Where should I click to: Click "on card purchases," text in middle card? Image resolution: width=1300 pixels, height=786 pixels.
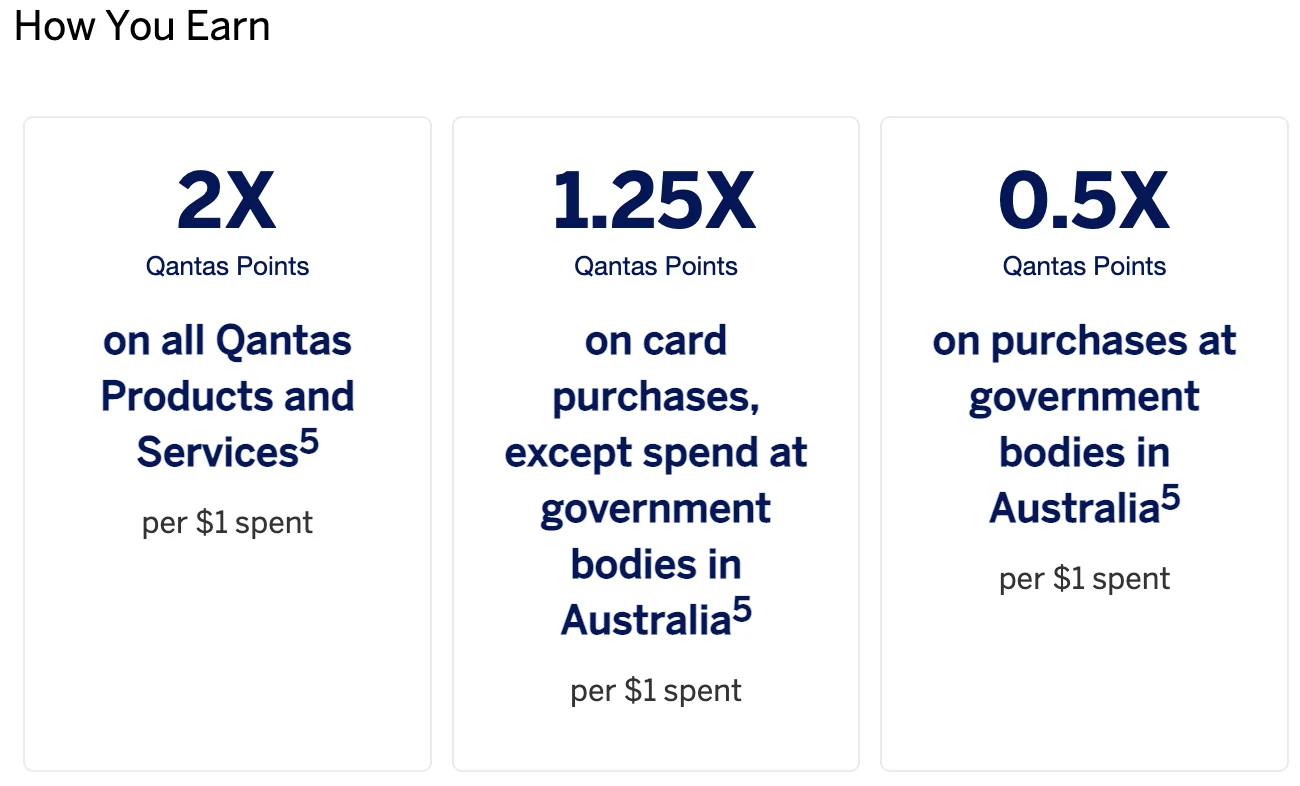655,370
